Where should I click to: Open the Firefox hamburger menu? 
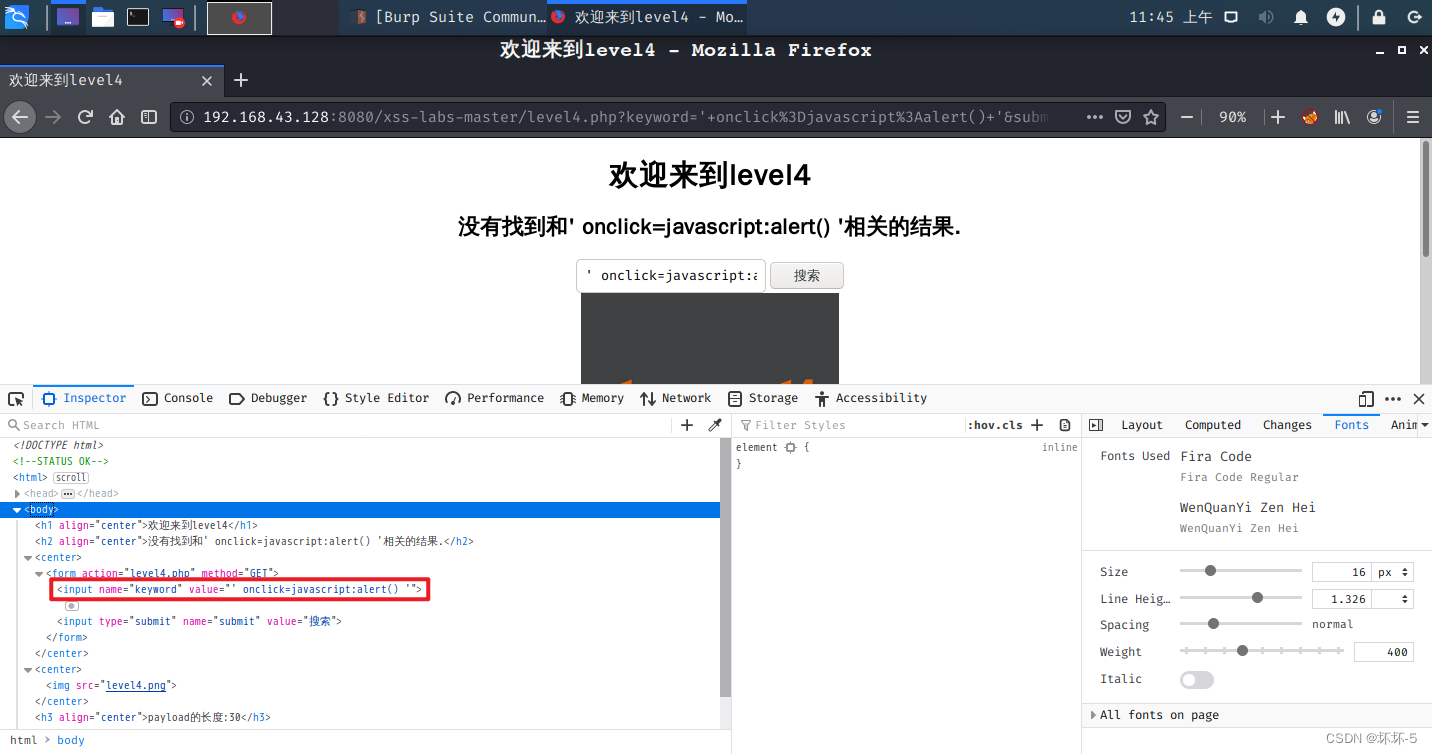(1413, 117)
